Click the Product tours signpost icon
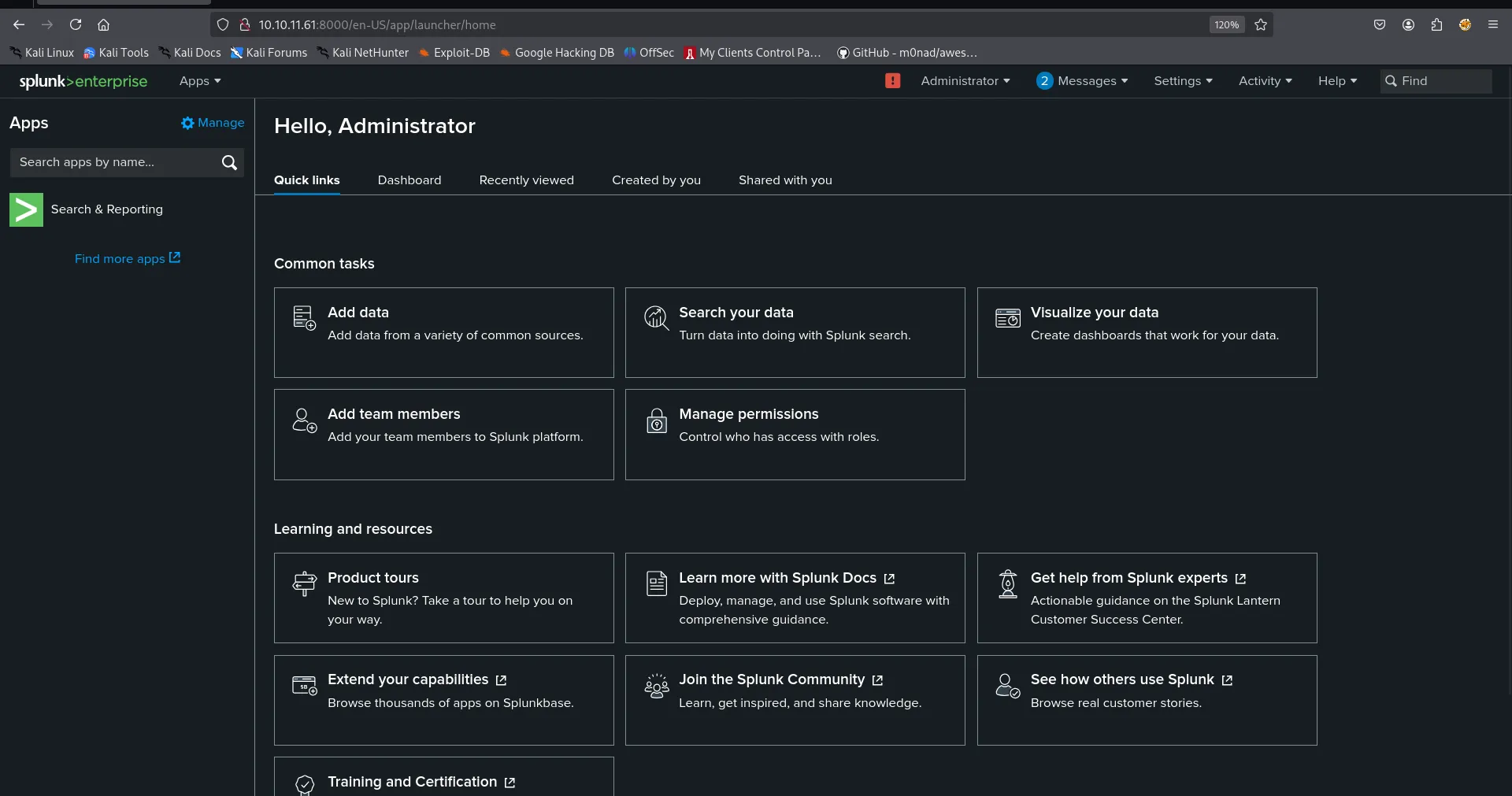This screenshot has height=796, width=1512. (x=304, y=583)
